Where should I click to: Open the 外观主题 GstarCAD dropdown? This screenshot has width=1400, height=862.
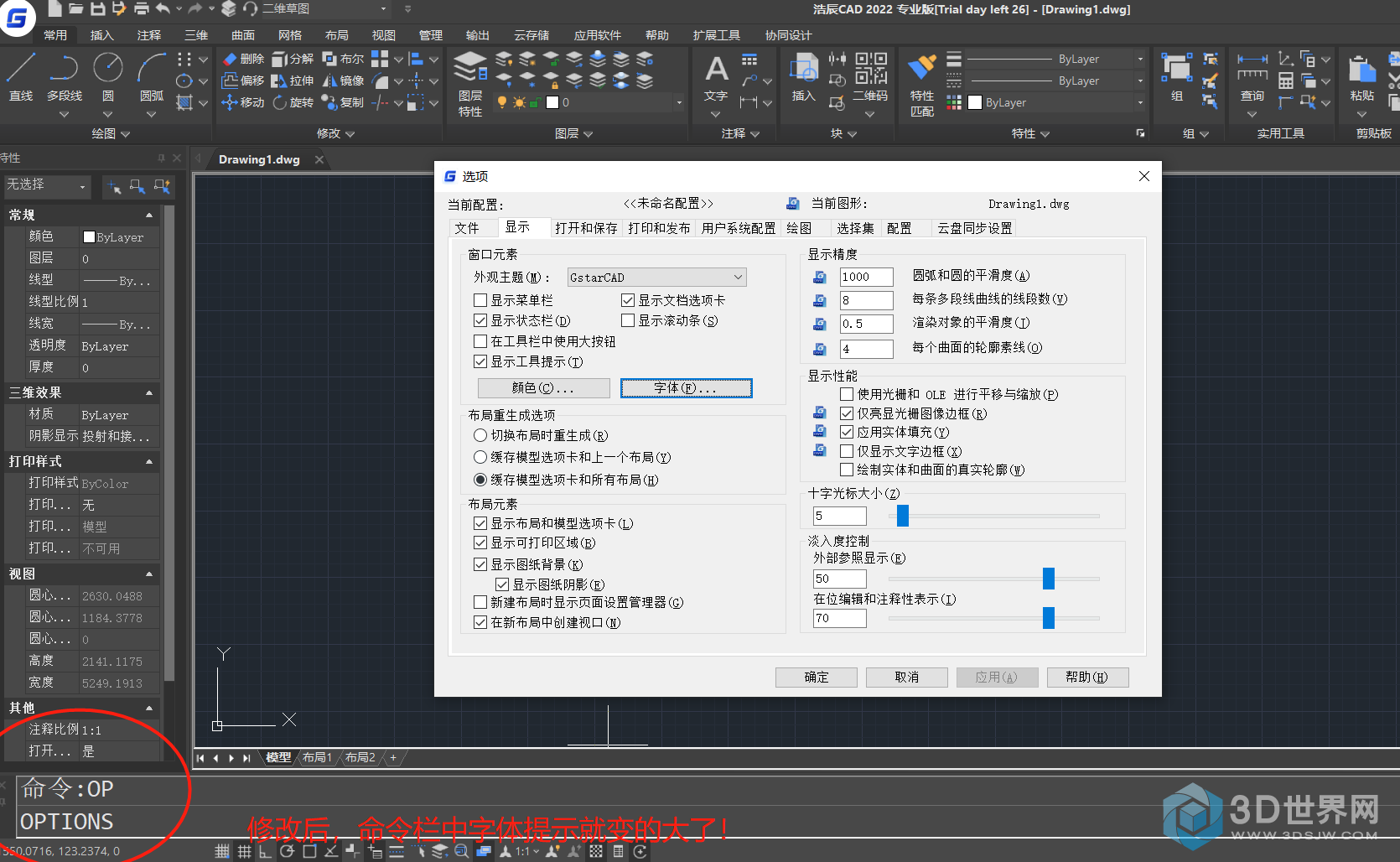pyautogui.click(x=656, y=278)
